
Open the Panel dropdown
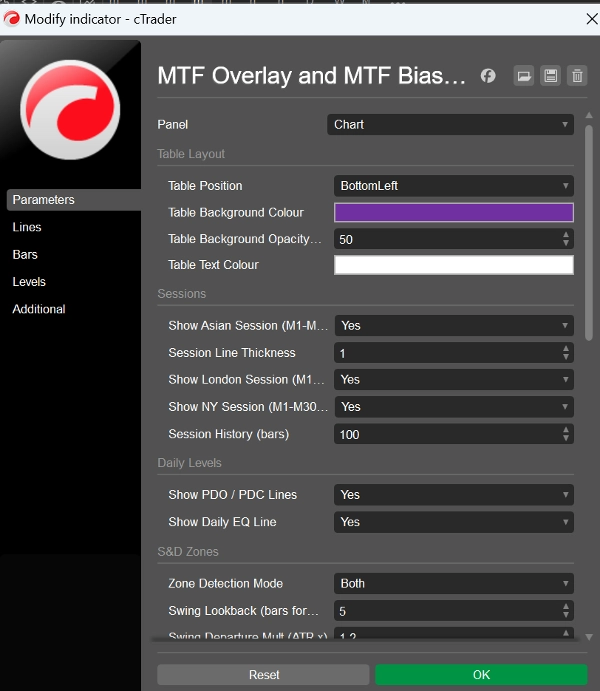pos(450,125)
